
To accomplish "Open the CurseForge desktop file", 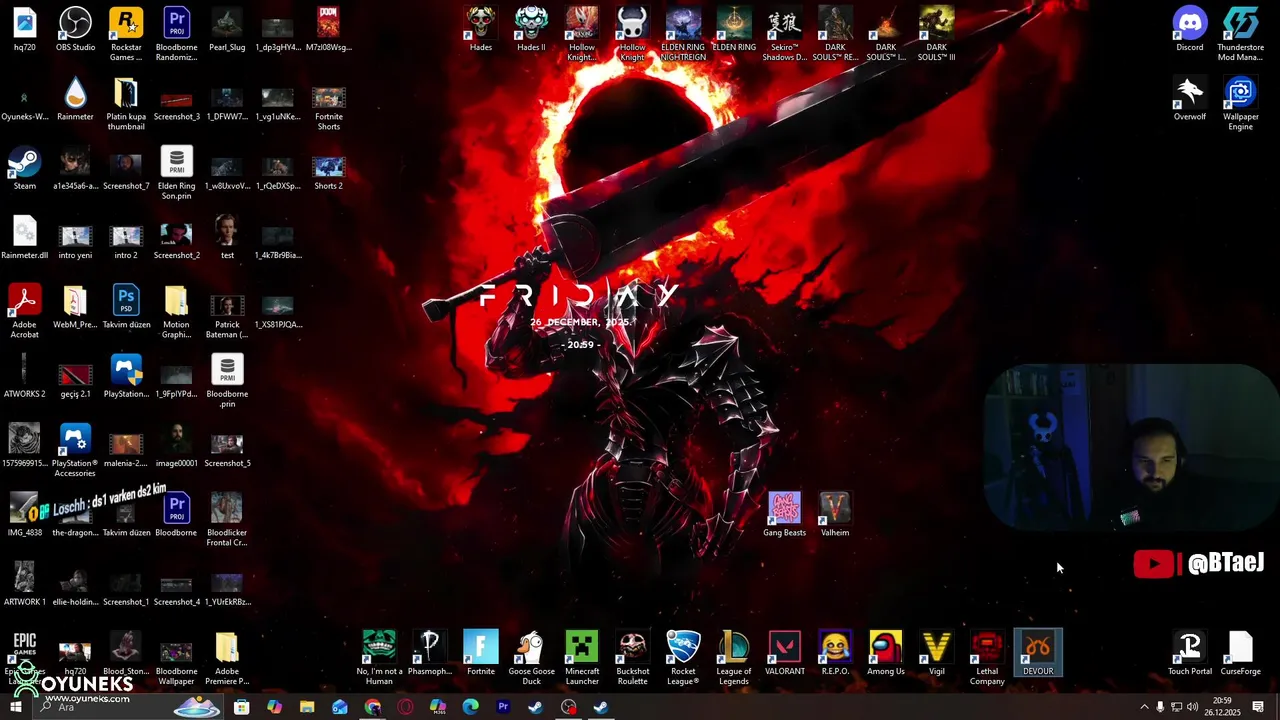I will pyautogui.click(x=1240, y=653).
